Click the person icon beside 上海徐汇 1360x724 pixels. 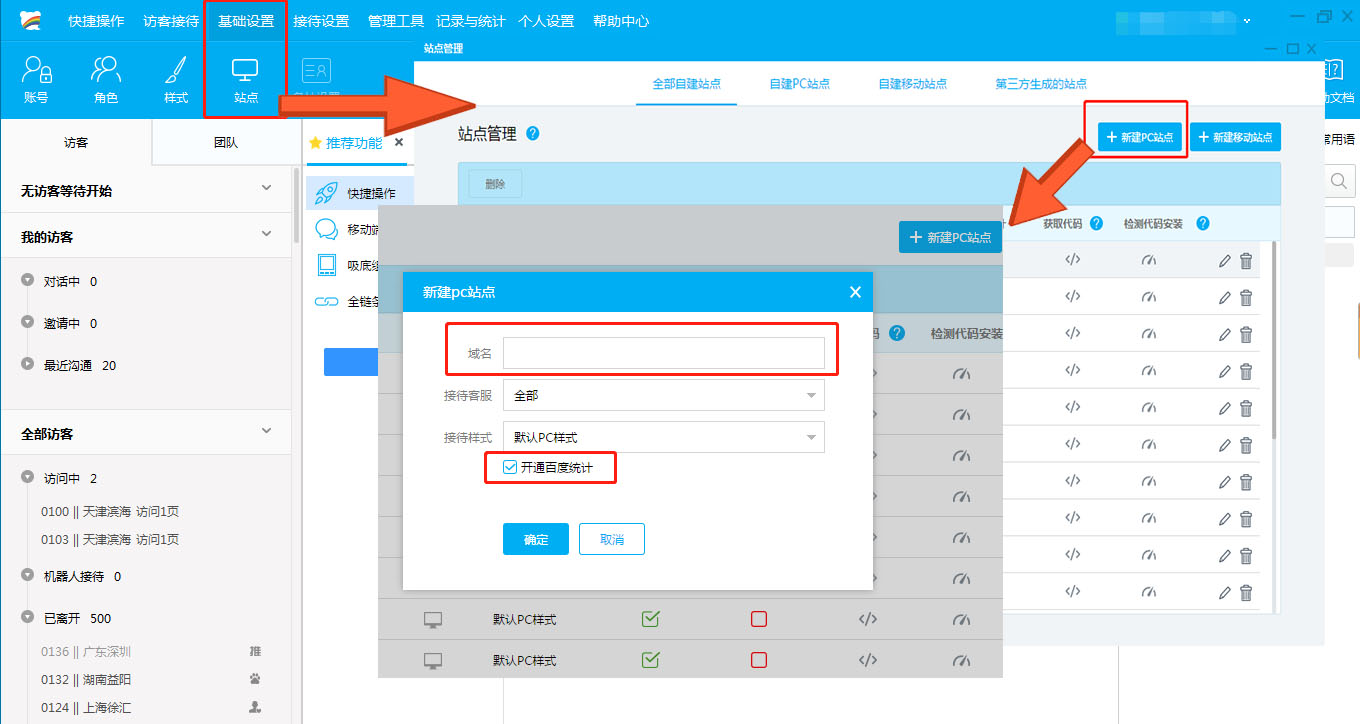click(255, 707)
